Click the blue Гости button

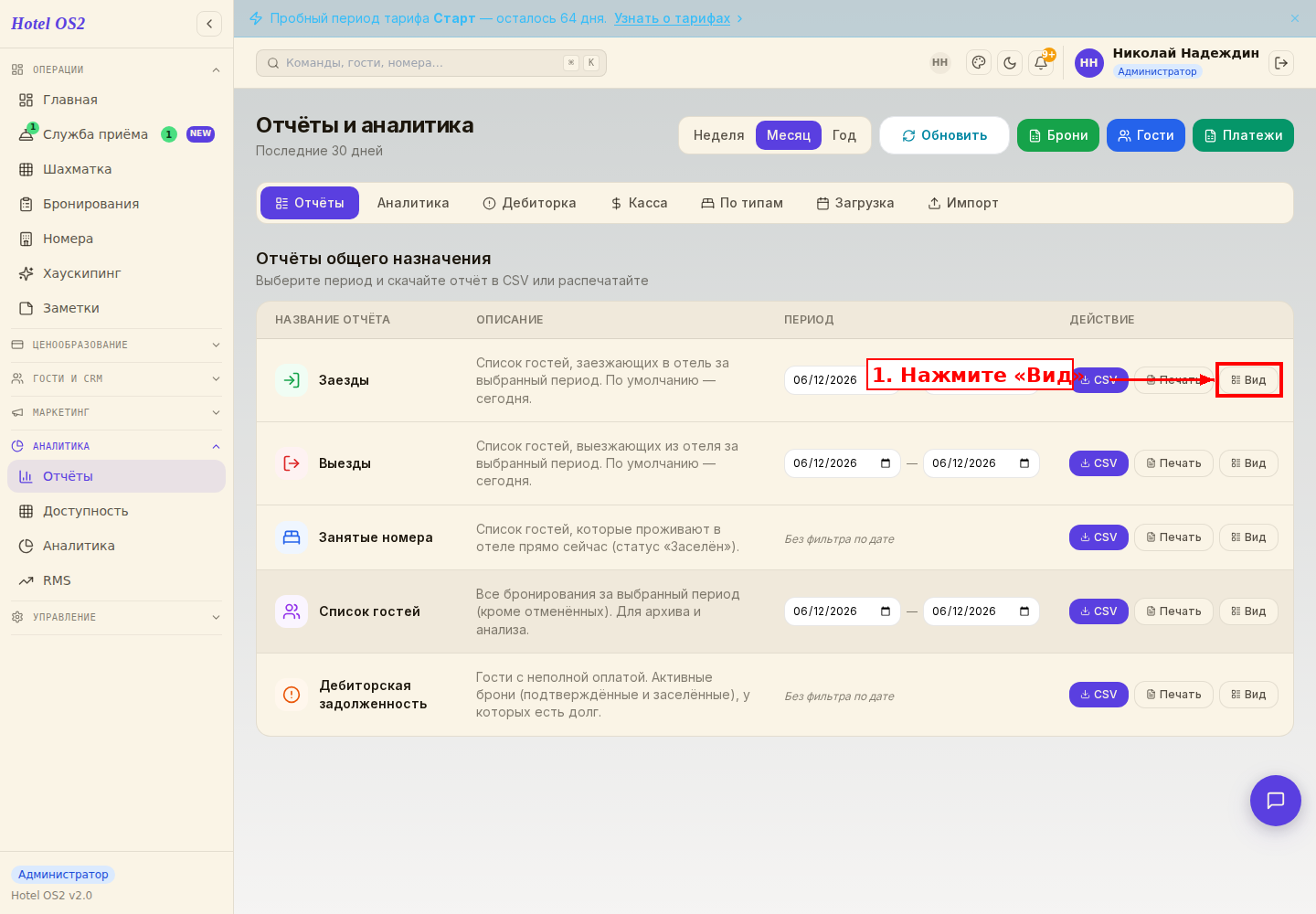click(1146, 135)
